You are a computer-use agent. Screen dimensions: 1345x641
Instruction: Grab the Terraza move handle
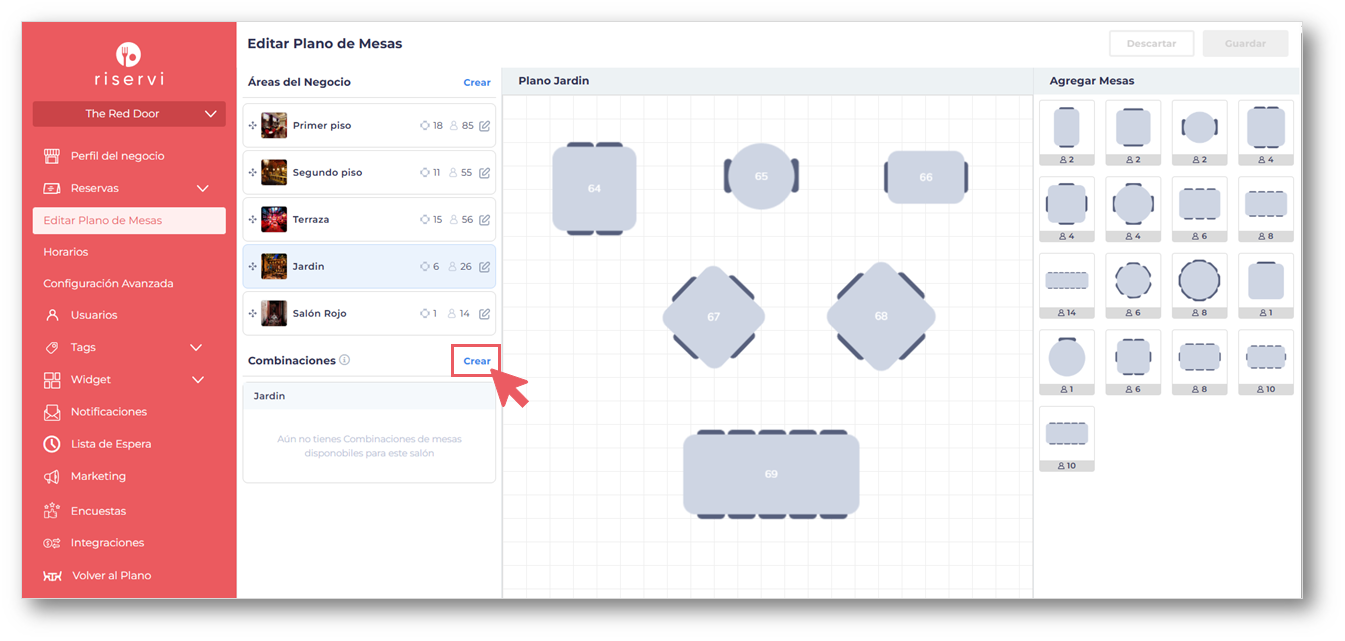(253, 220)
